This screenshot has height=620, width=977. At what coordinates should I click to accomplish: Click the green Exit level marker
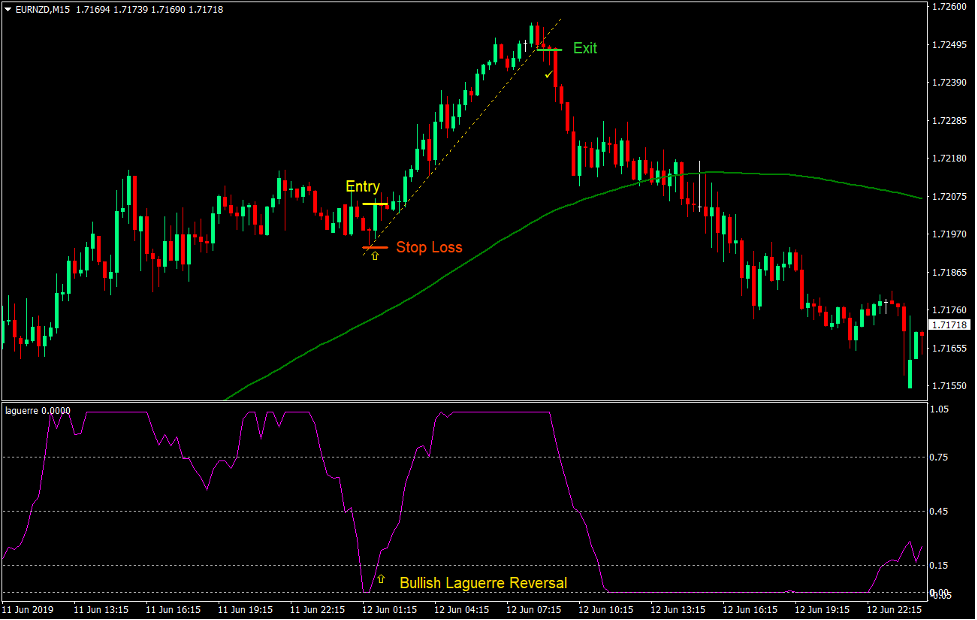(x=551, y=48)
